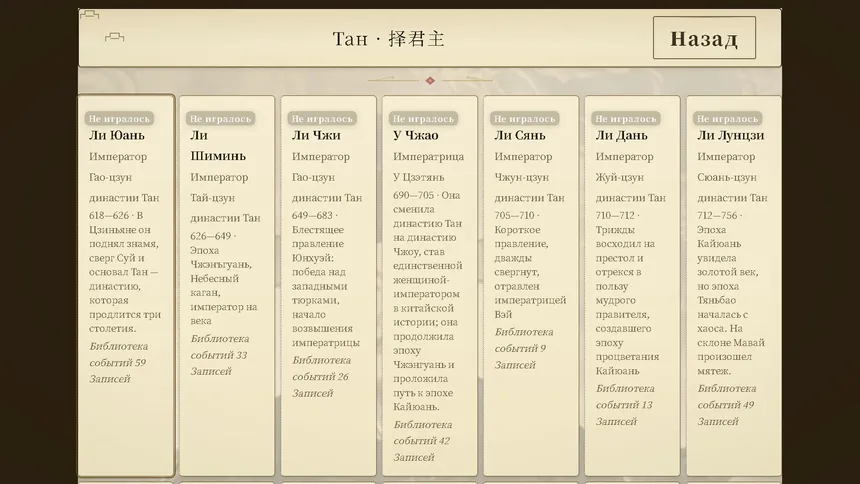This screenshot has width=860, height=484.
Task: Choose the Ли Дань name heading
Action: click(621, 135)
